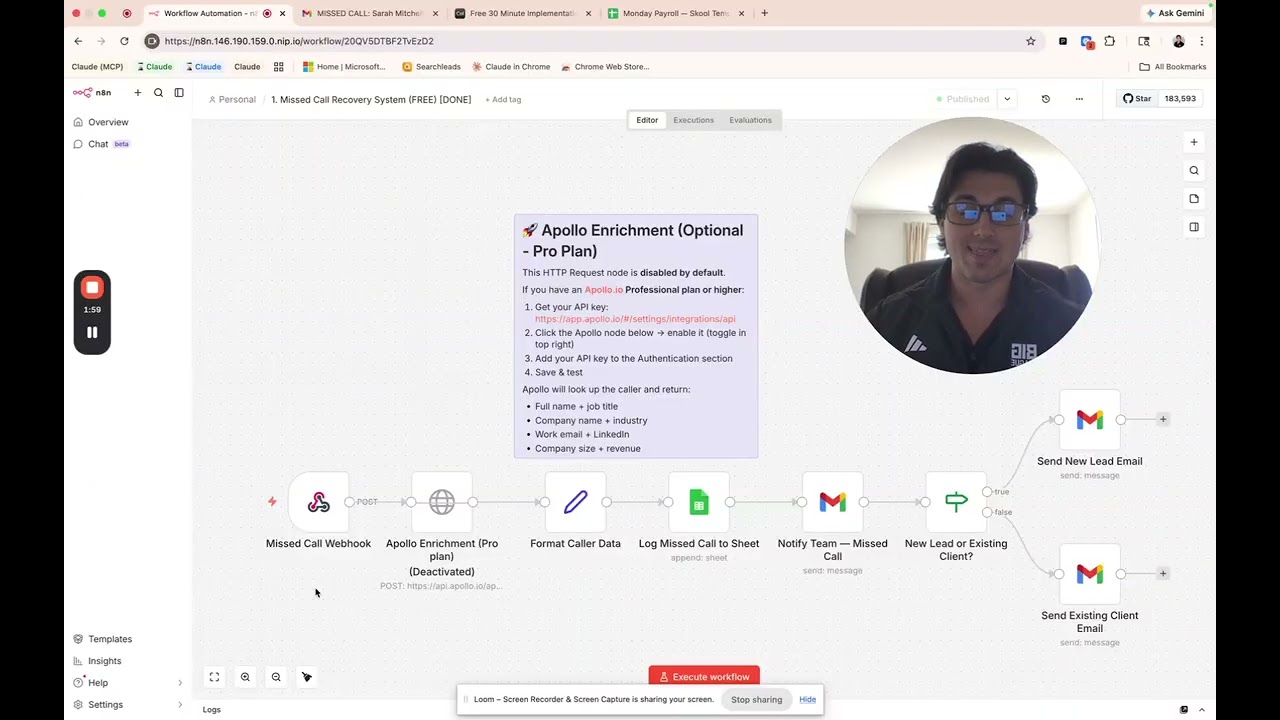1280x720 pixels.
Task: Add a sticky note from right toolbar
Action: click(x=1194, y=199)
